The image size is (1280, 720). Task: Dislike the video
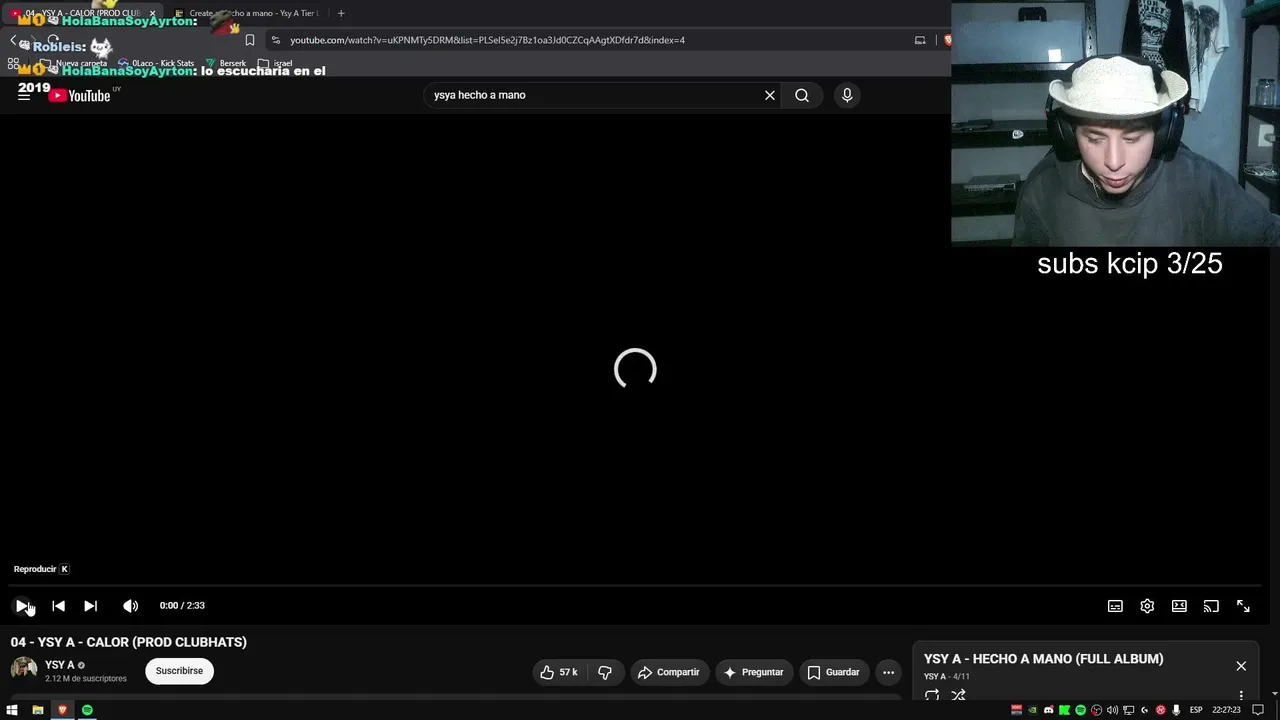(x=605, y=672)
